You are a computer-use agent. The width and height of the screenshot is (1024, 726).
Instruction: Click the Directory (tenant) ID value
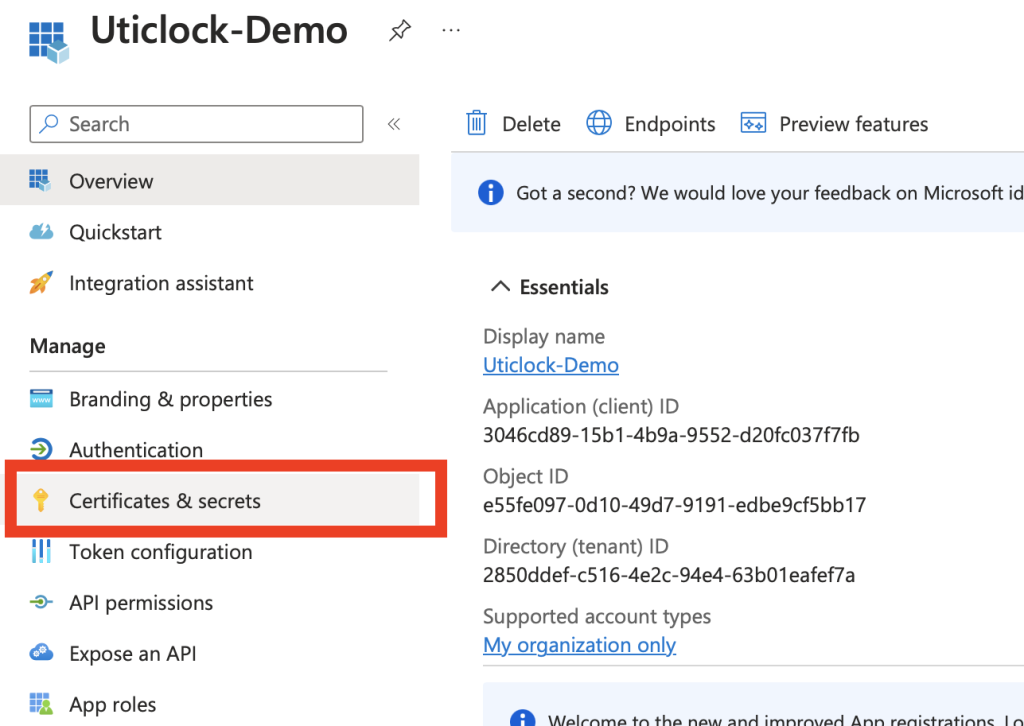(669, 575)
